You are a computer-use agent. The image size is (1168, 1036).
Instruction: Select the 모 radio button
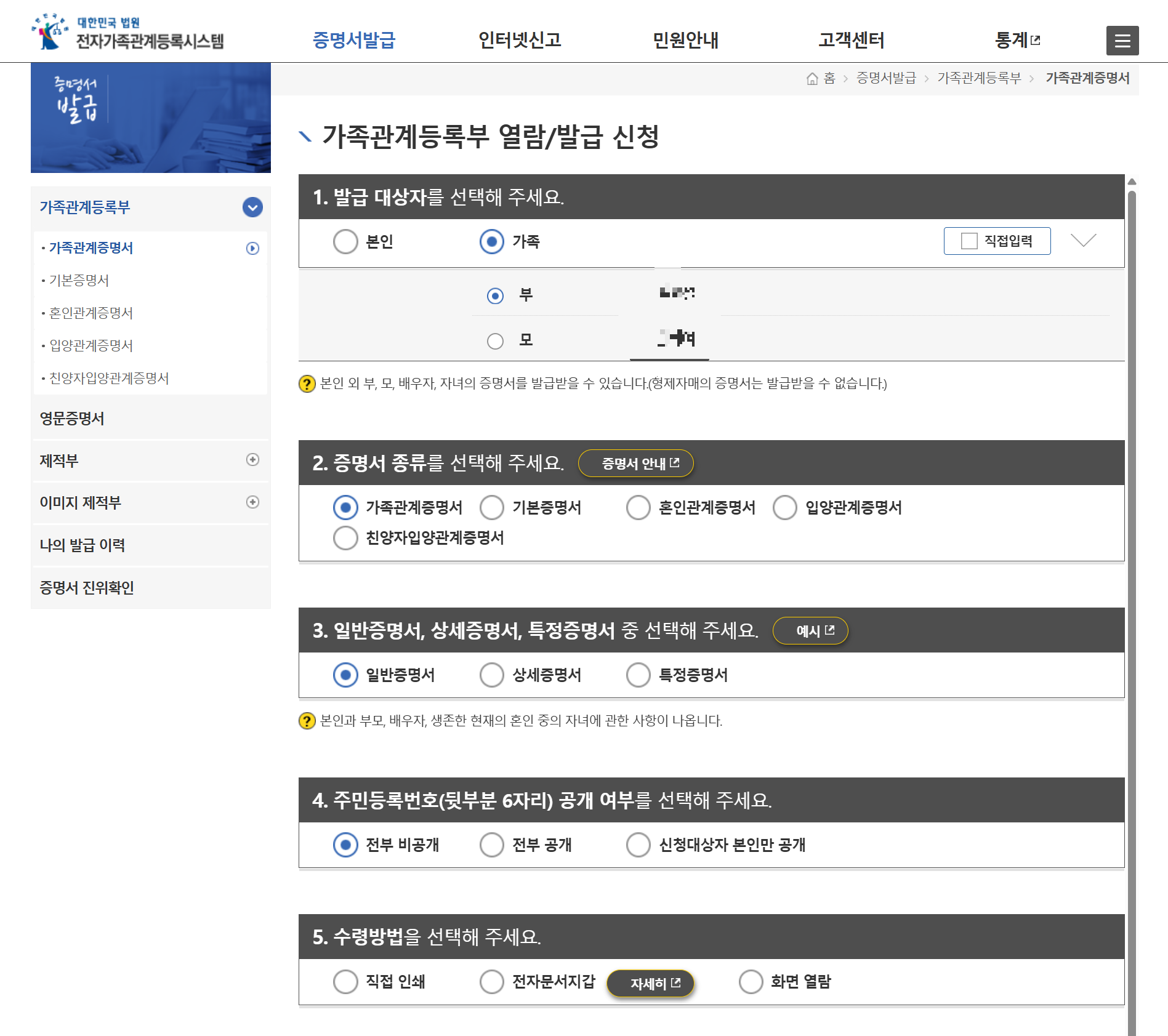[x=494, y=340]
